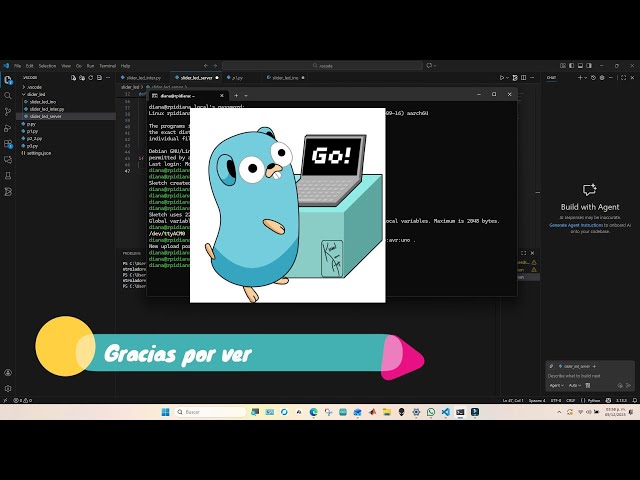Open Explorer more actions ellipsis
This screenshot has height=480, width=640.
(x=108, y=78)
